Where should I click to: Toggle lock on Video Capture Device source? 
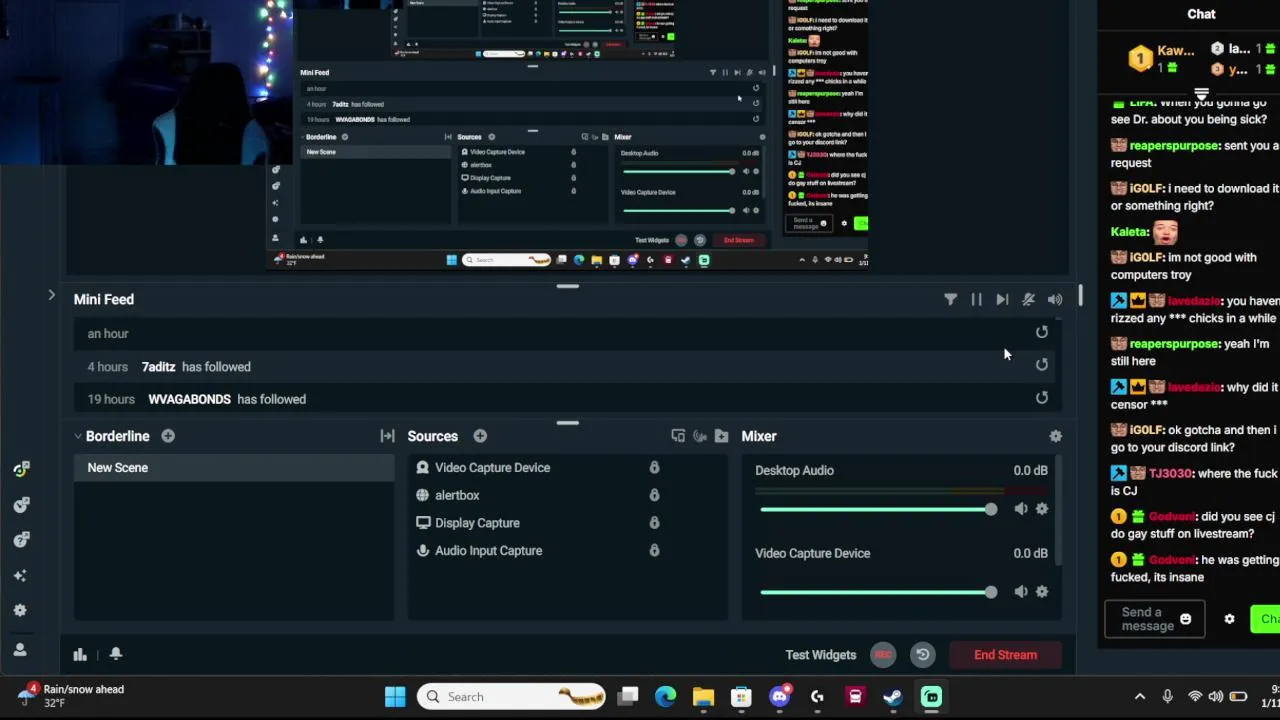[654, 467]
